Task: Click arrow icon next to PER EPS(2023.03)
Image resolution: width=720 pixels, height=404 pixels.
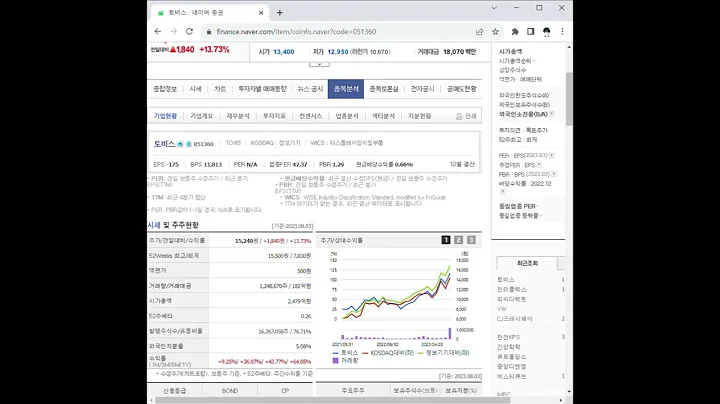Action: tap(551, 156)
